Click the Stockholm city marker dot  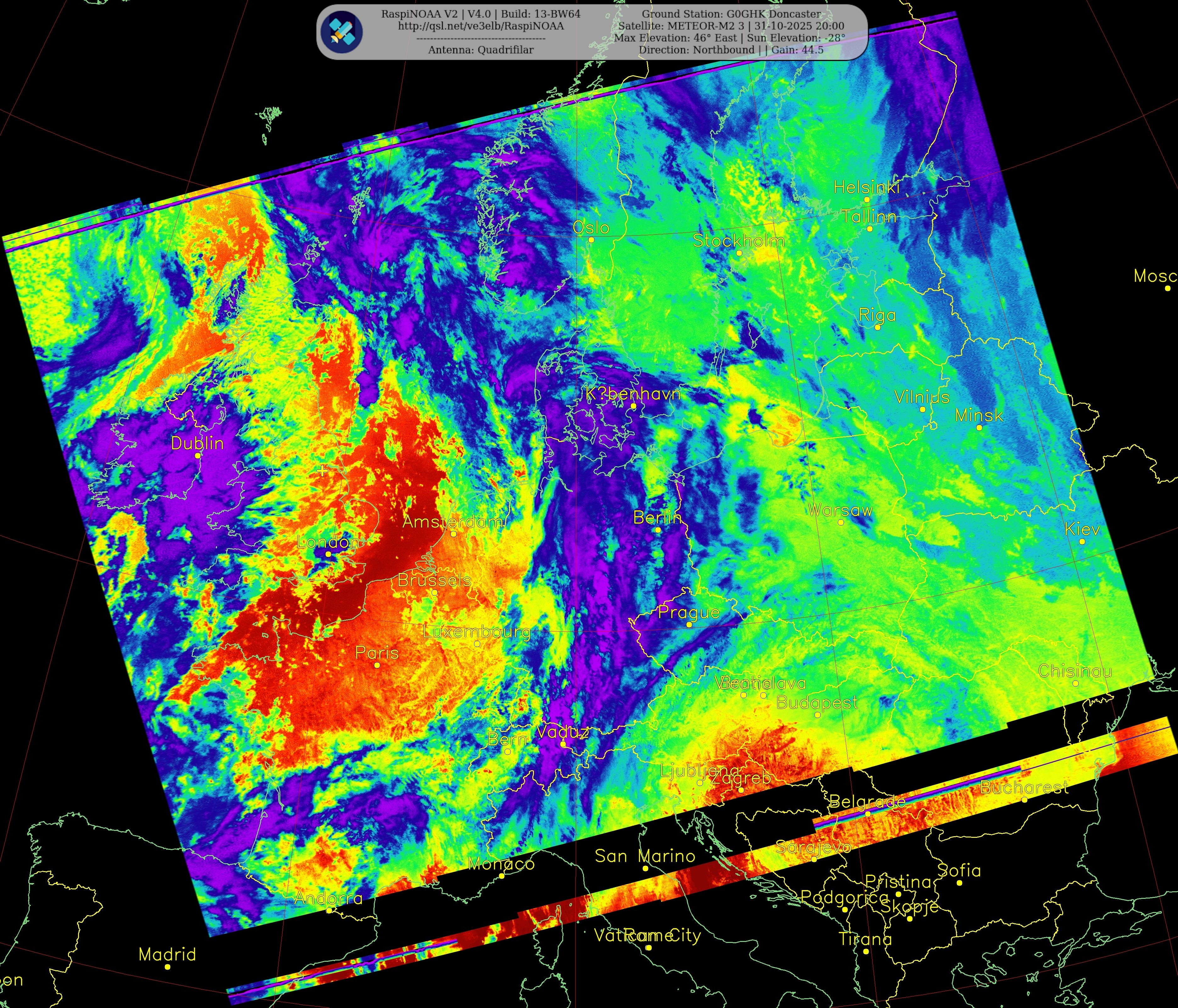click(x=739, y=253)
